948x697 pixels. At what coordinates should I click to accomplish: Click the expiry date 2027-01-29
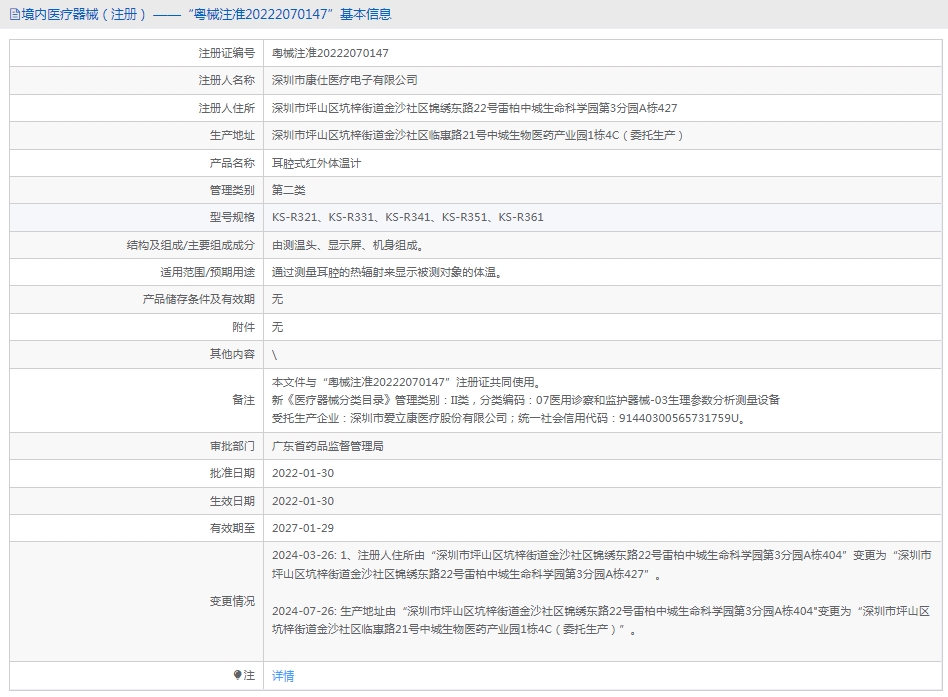click(x=303, y=528)
